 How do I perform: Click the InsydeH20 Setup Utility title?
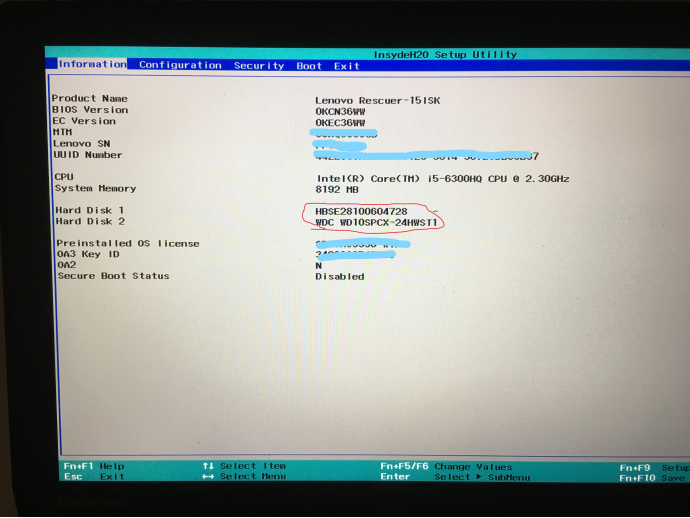445,54
